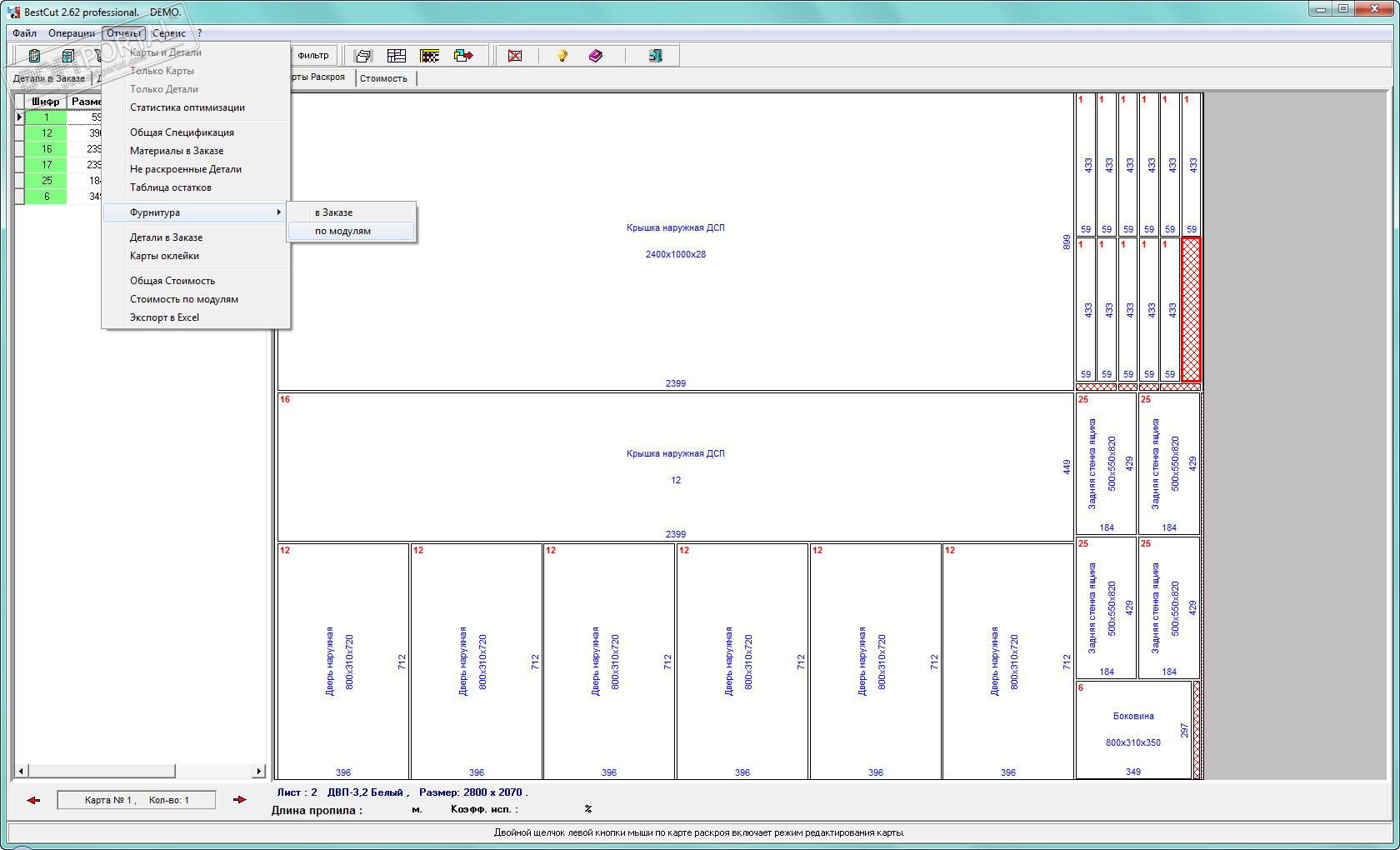Select 'по модулям' in the Фурнитура submenu
Screen dimensions: 1400x850
(x=351, y=231)
